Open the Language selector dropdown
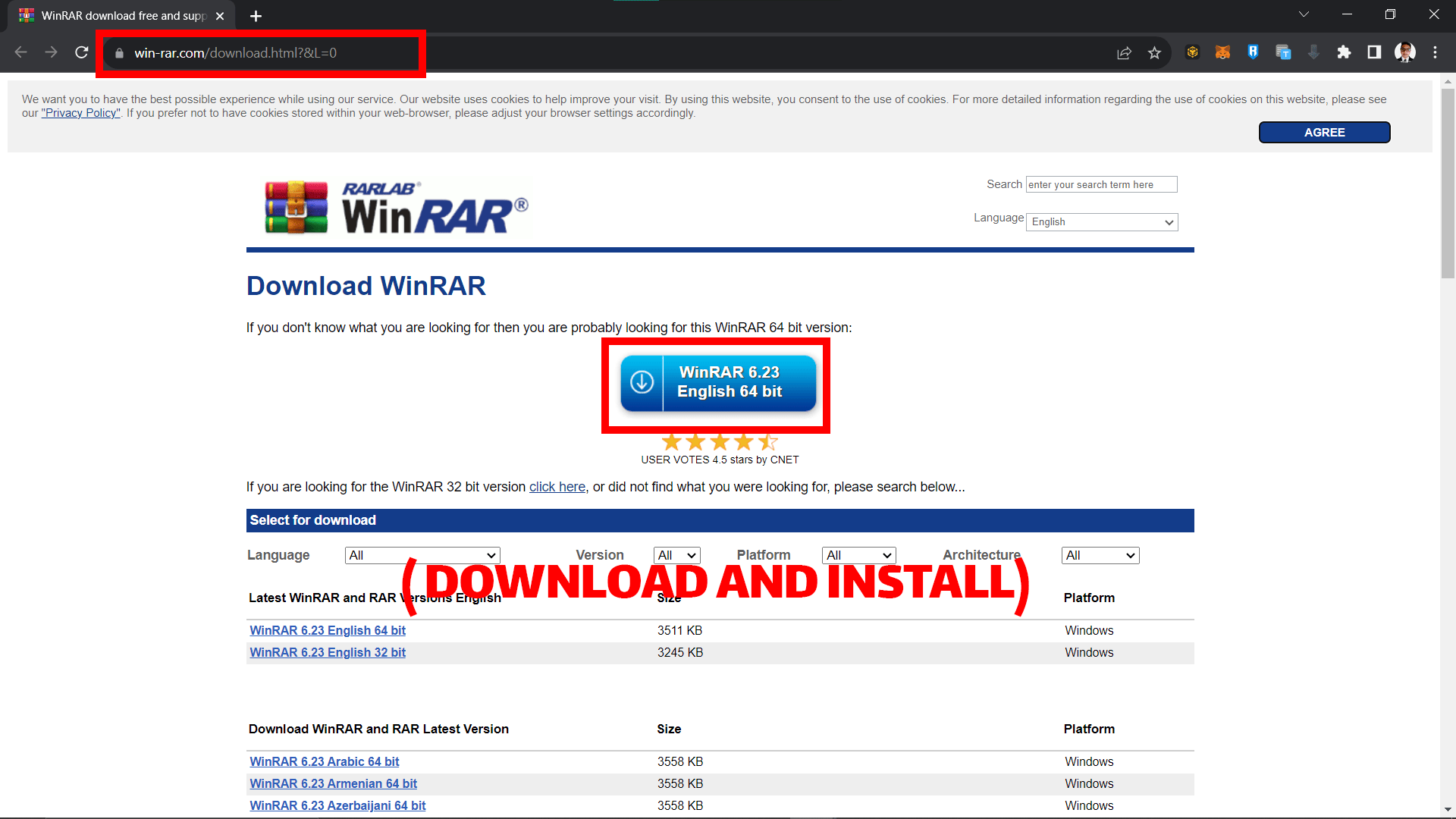 coord(1101,222)
